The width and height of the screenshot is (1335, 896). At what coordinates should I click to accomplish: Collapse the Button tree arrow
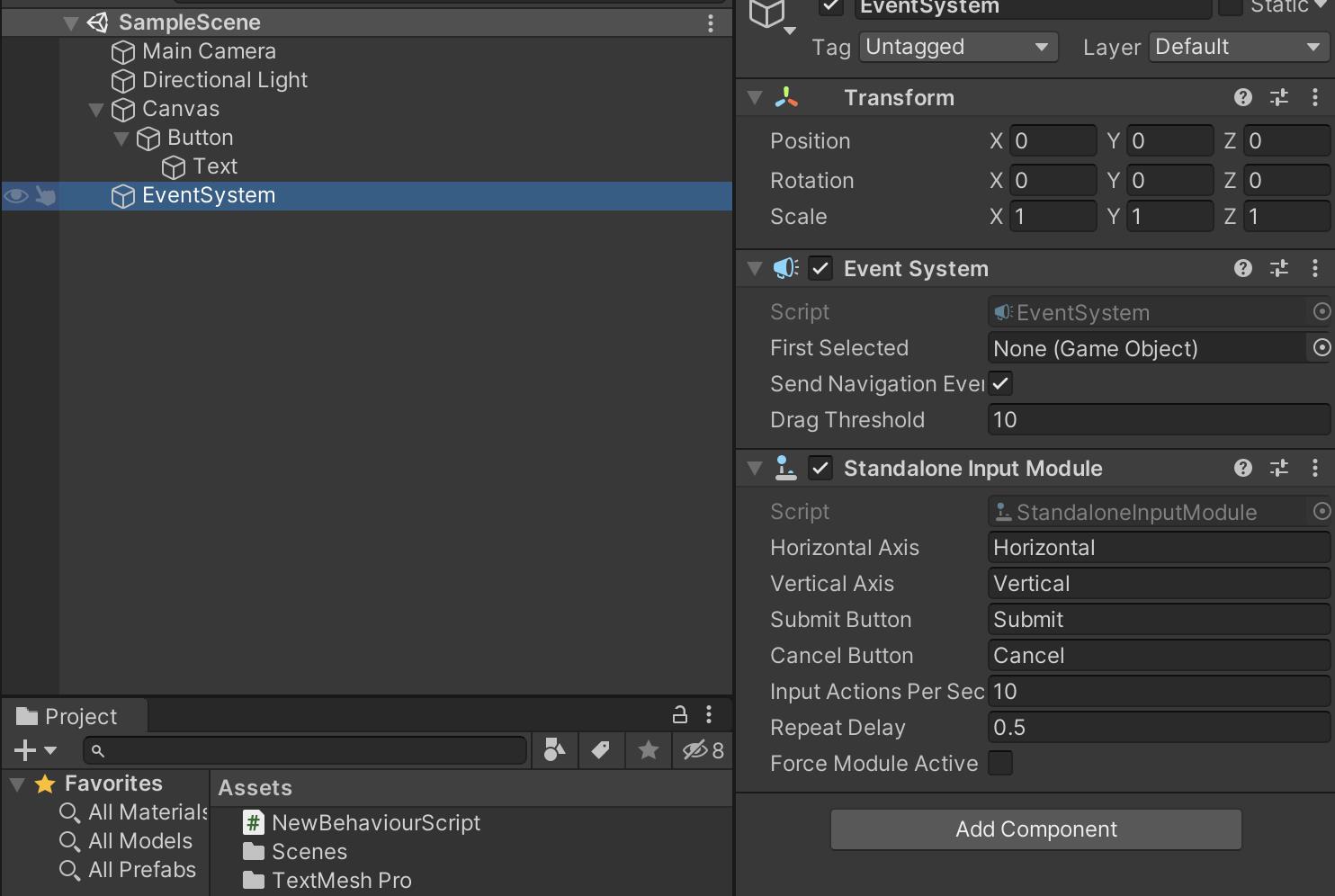(121, 139)
